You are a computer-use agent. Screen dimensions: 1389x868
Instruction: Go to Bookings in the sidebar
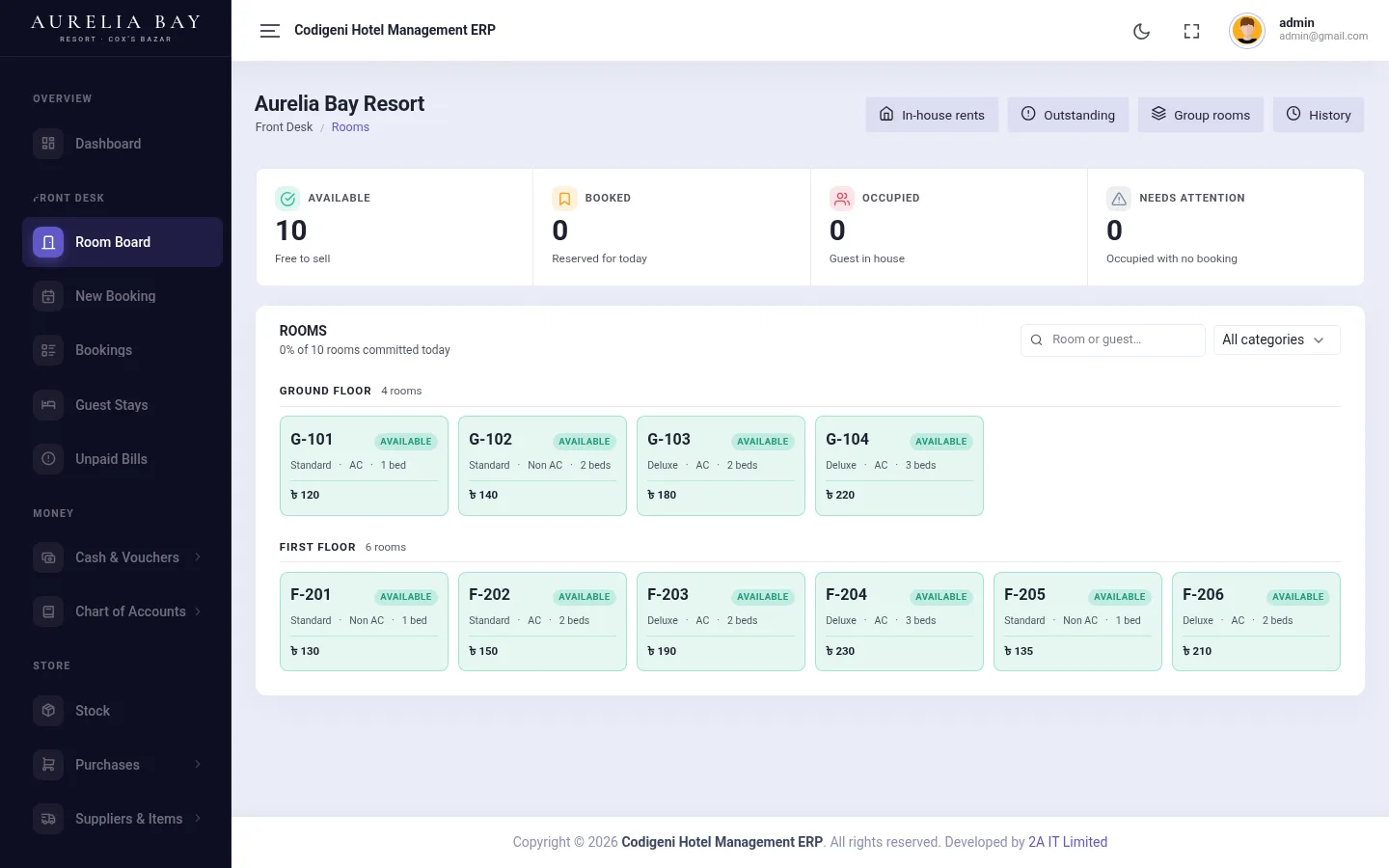coord(123,350)
